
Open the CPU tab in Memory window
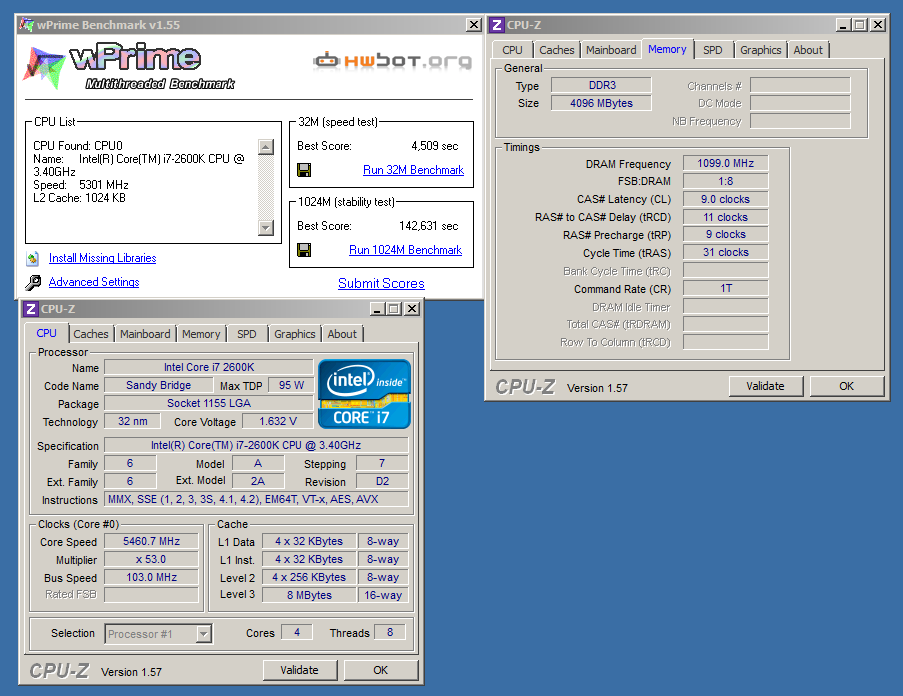[x=512, y=50]
